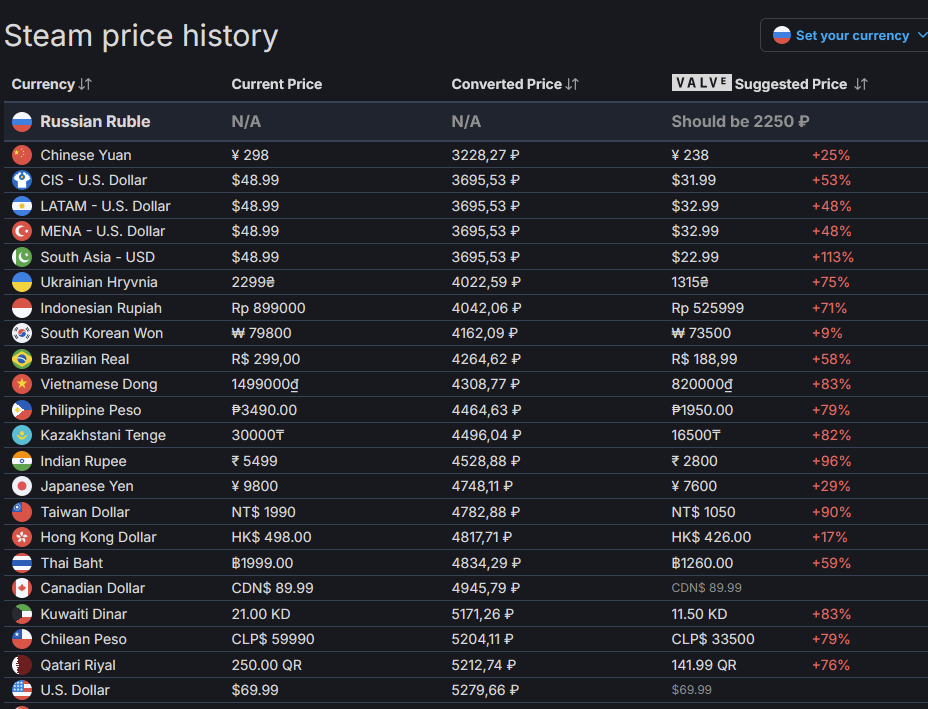
Task: Click the Kuwaiti Dinar flag icon
Action: tap(22, 614)
